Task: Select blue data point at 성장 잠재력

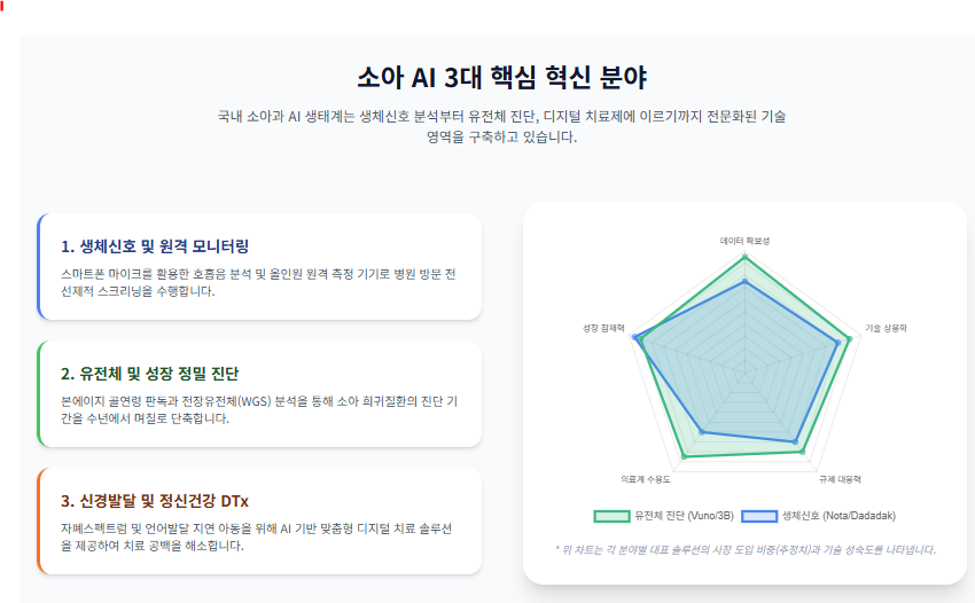Action: click(x=634, y=338)
